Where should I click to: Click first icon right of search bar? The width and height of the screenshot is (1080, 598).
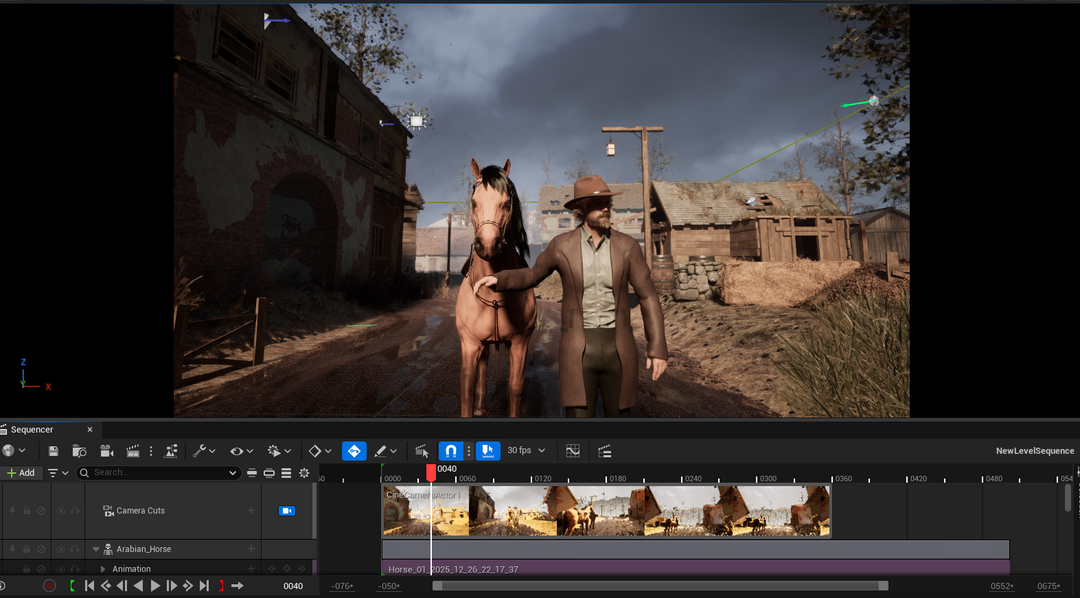tap(251, 473)
